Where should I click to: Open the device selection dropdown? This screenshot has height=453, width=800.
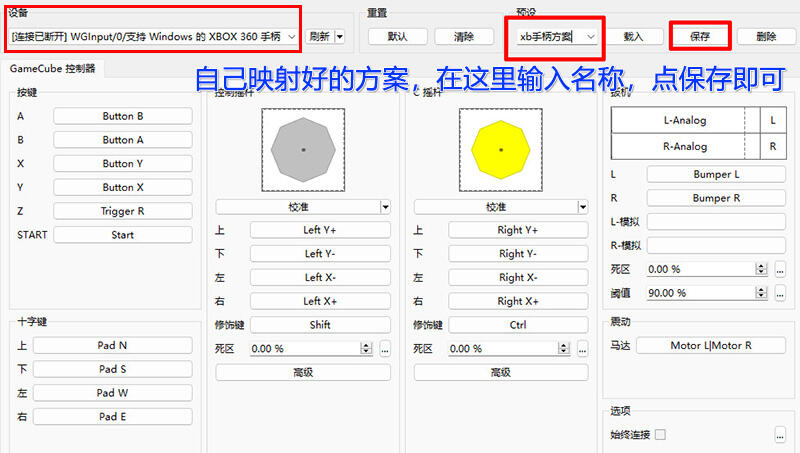[153, 37]
